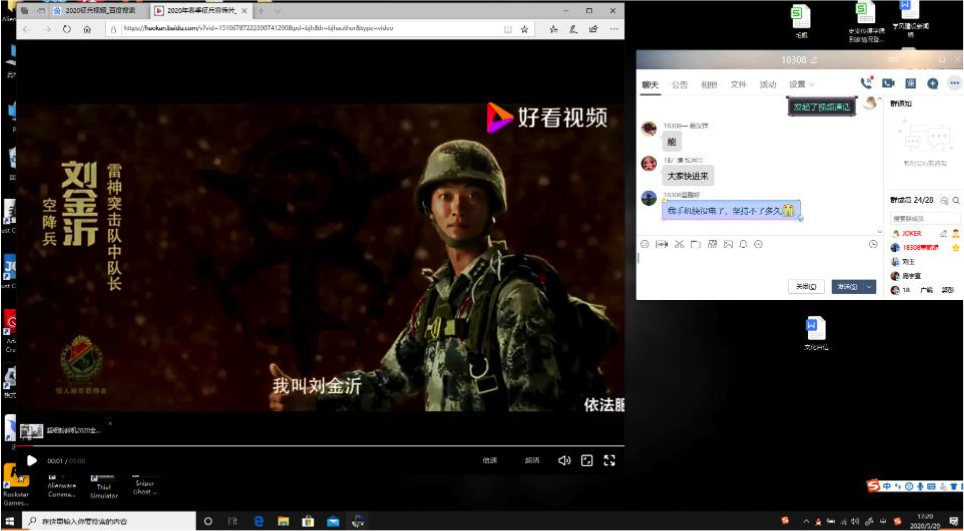Share this page from Edge toolbar
964x531 pixels.
coord(593,29)
